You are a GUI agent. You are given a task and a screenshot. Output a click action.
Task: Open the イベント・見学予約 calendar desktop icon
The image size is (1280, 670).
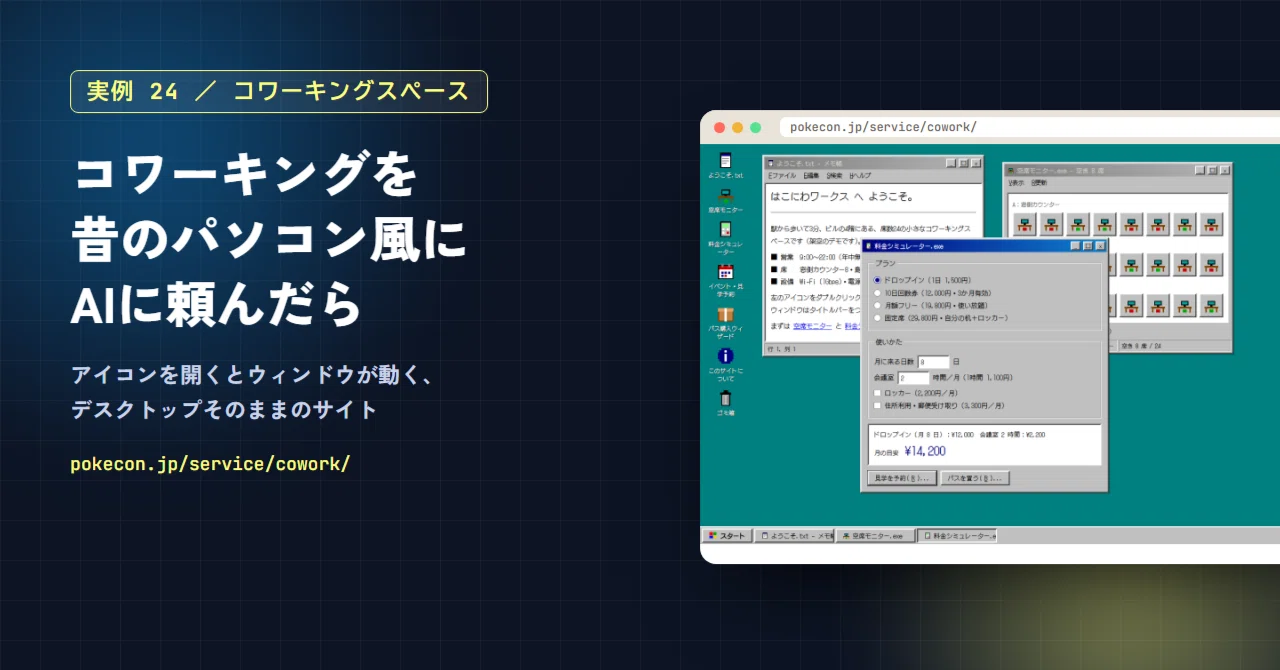[725, 280]
